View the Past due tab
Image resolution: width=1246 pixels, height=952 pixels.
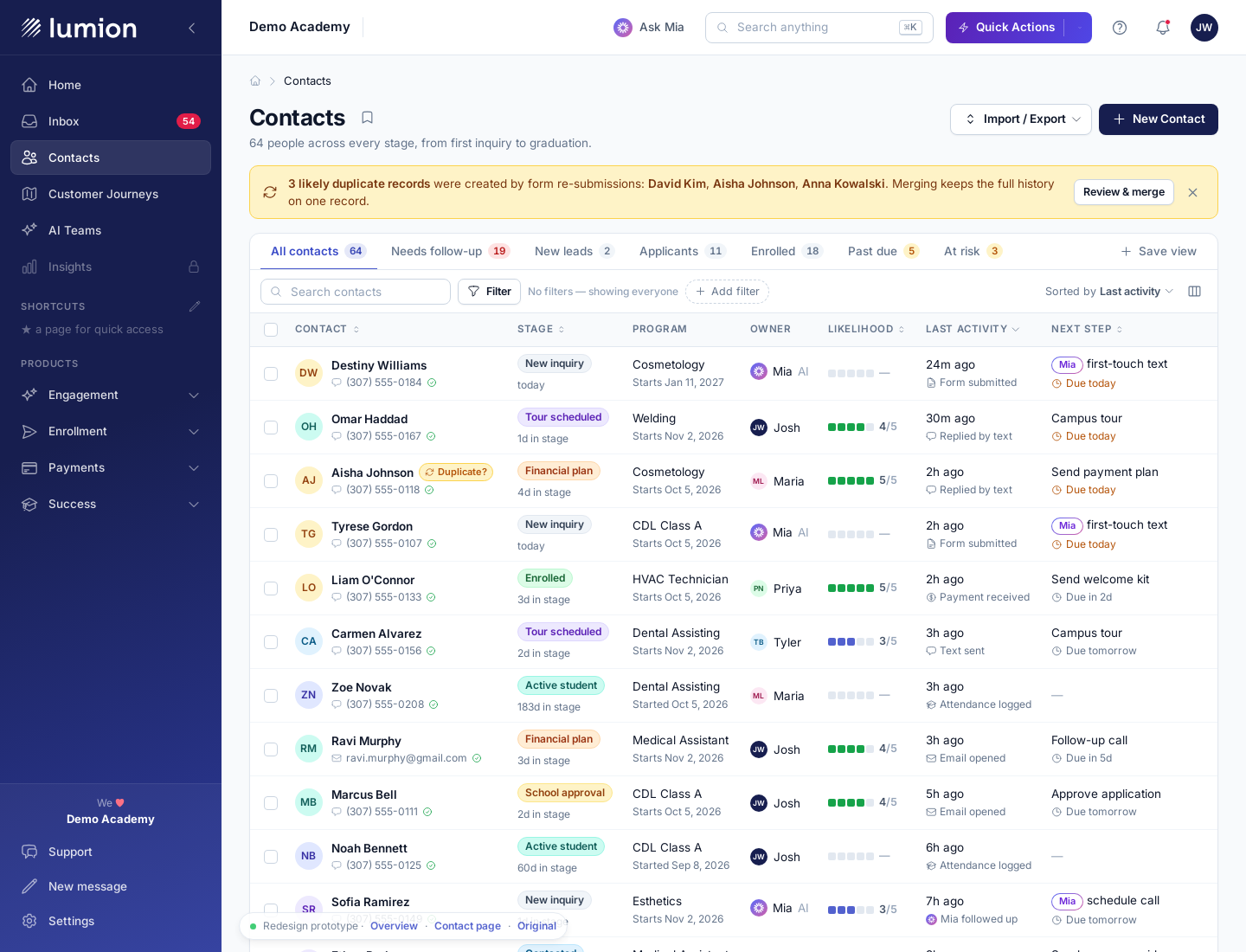pos(883,251)
